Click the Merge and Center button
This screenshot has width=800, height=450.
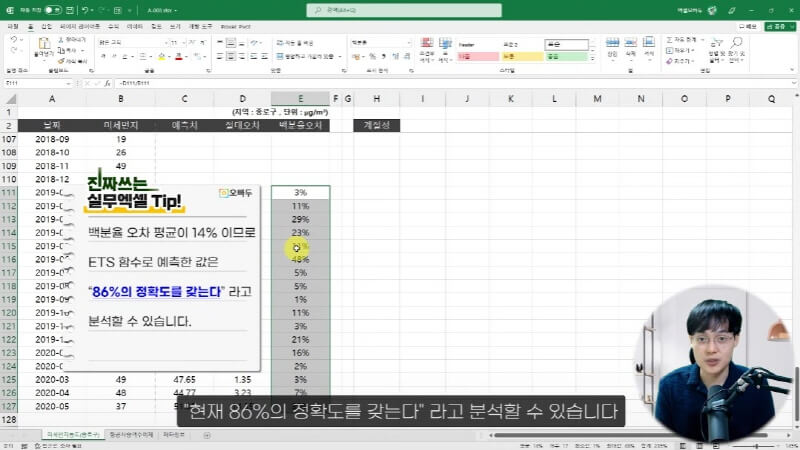306,56
